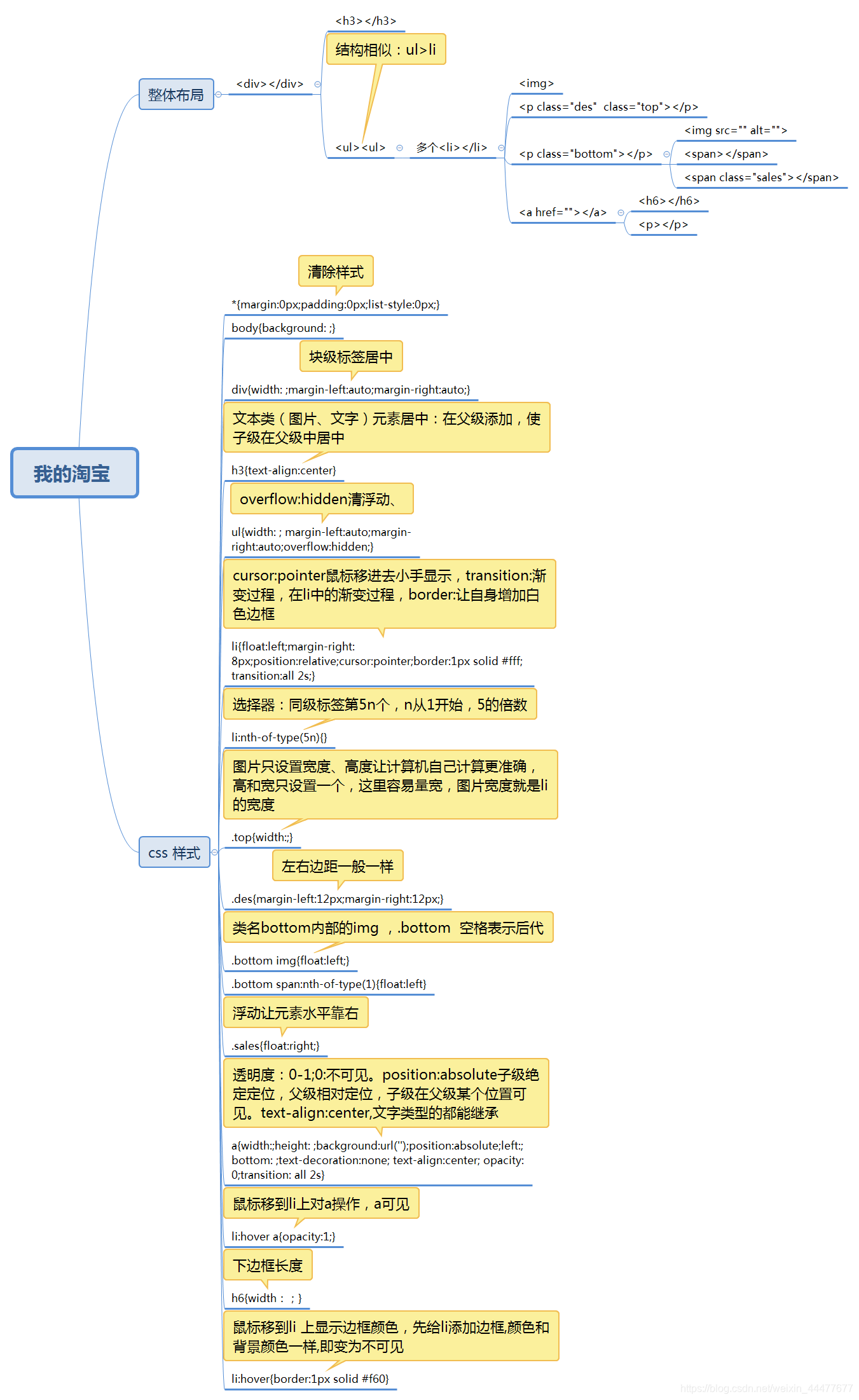Image resolution: width=859 pixels, height=1400 pixels.
Task: Select the 整体布局 topic
Action: [176, 94]
